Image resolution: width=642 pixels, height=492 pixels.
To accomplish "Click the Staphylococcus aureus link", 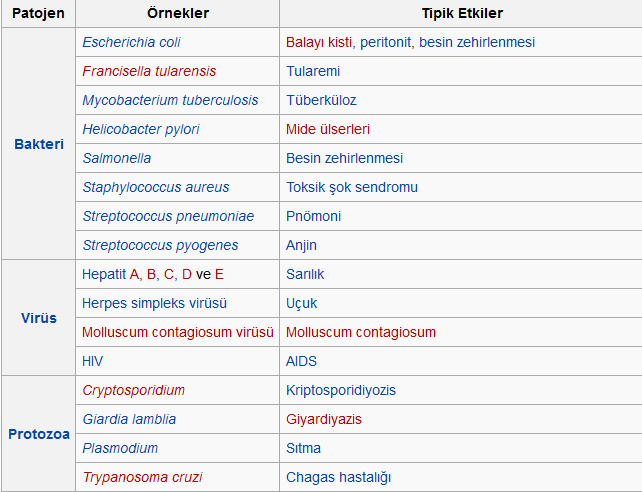I will click(x=155, y=187).
